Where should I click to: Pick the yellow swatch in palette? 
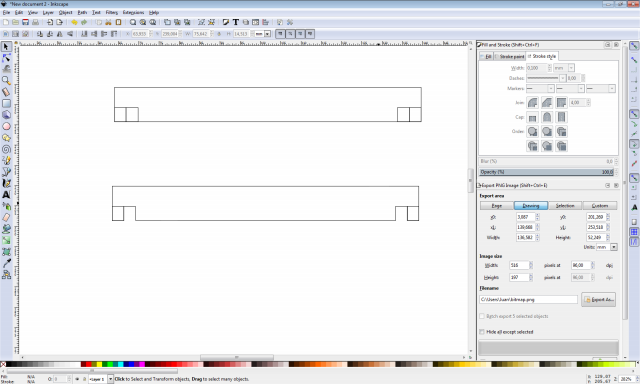tap(99, 364)
